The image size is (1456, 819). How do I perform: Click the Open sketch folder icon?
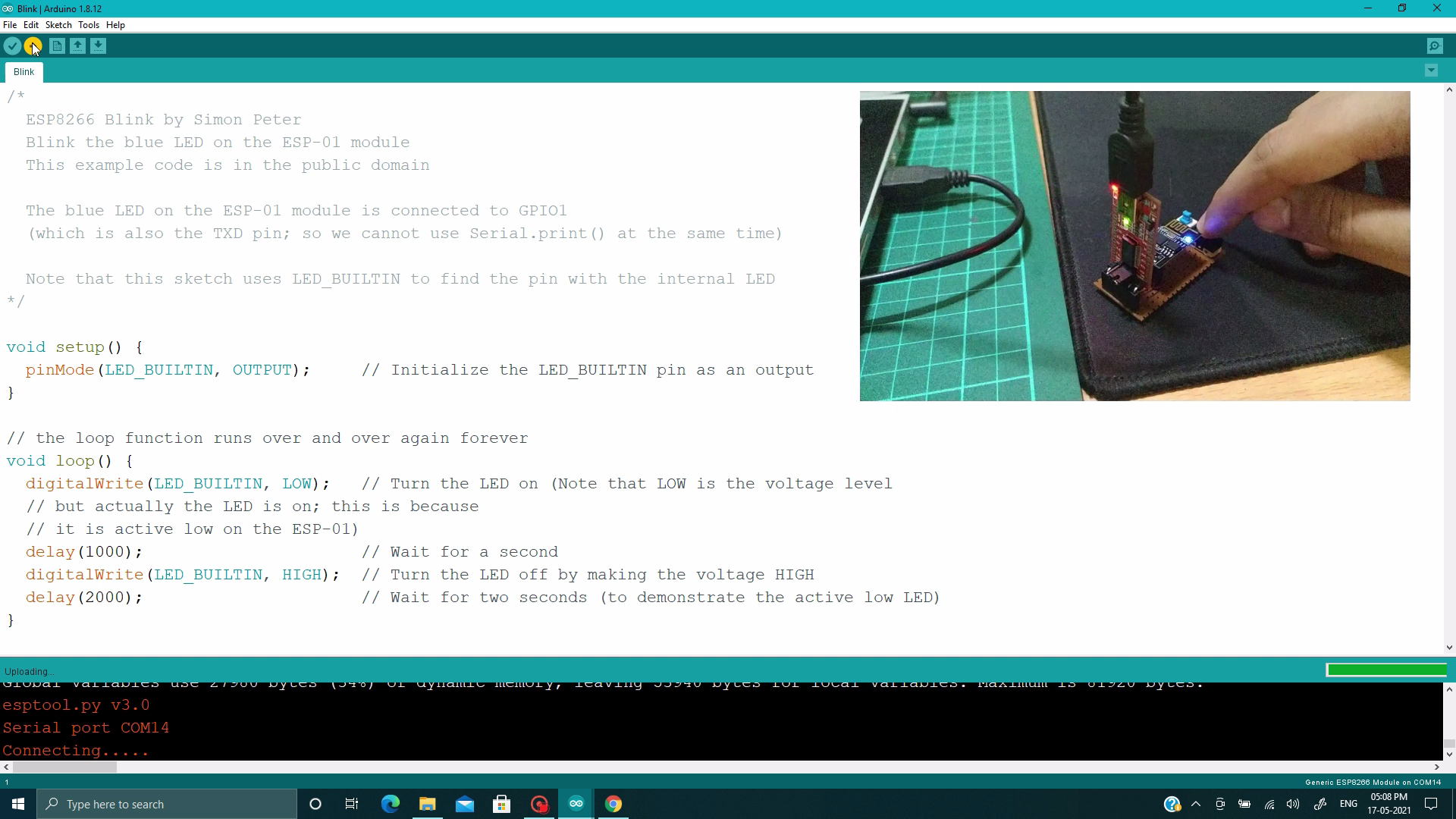click(x=78, y=46)
